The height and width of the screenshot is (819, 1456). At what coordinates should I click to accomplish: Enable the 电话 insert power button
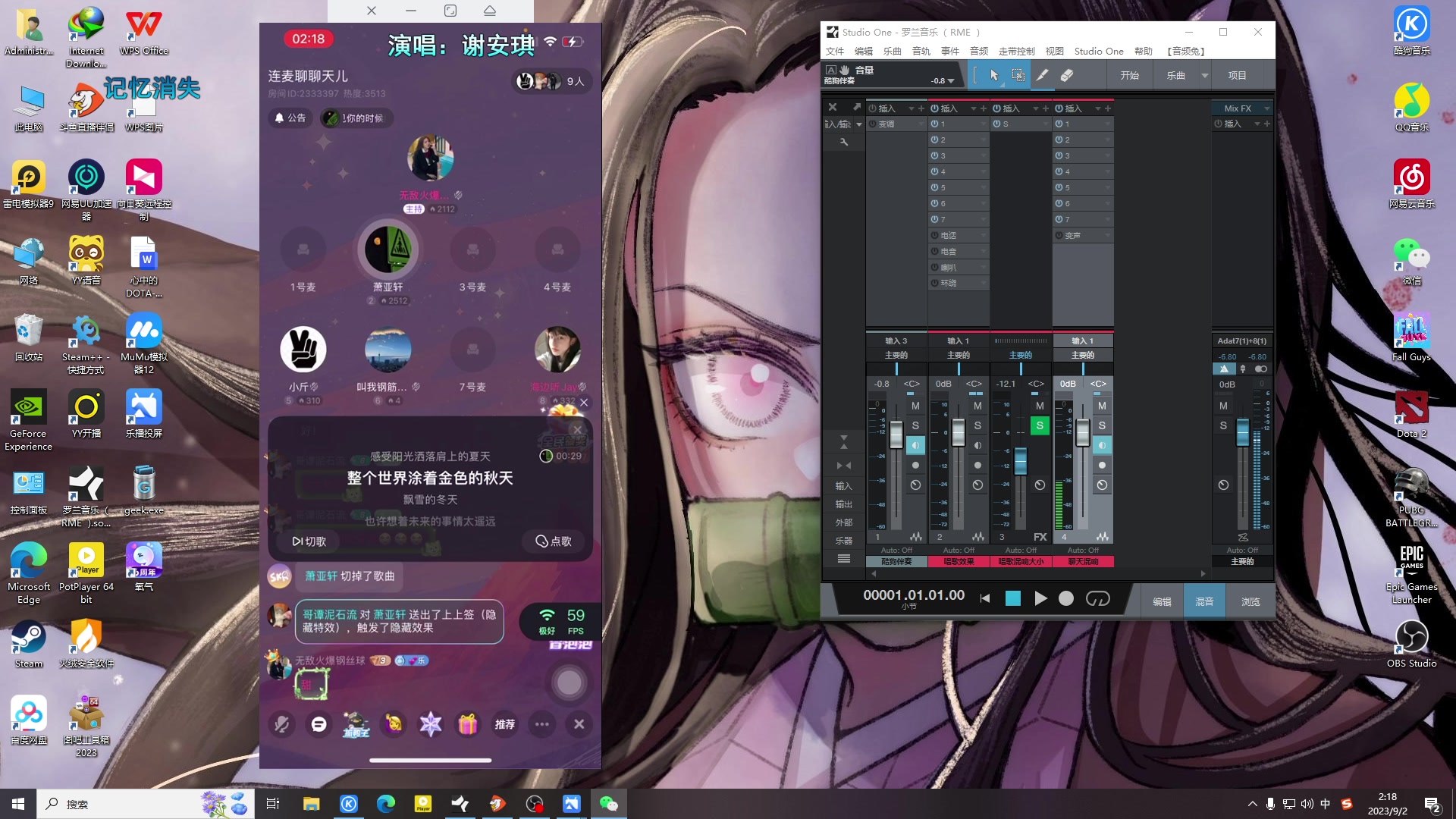pyautogui.click(x=934, y=235)
